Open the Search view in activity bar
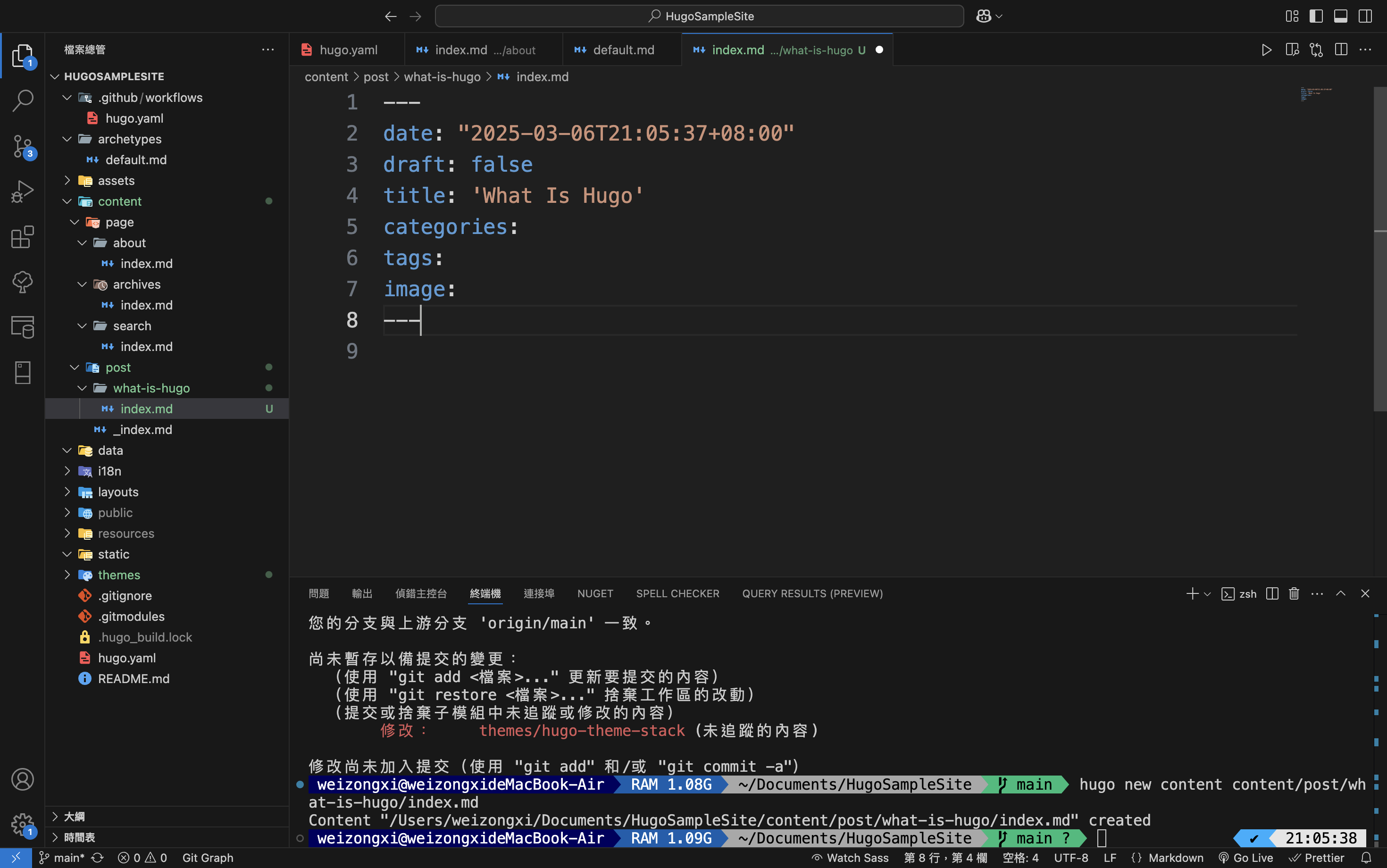Image resolution: width=1387 pixels, height=868 pixels. 22,100
